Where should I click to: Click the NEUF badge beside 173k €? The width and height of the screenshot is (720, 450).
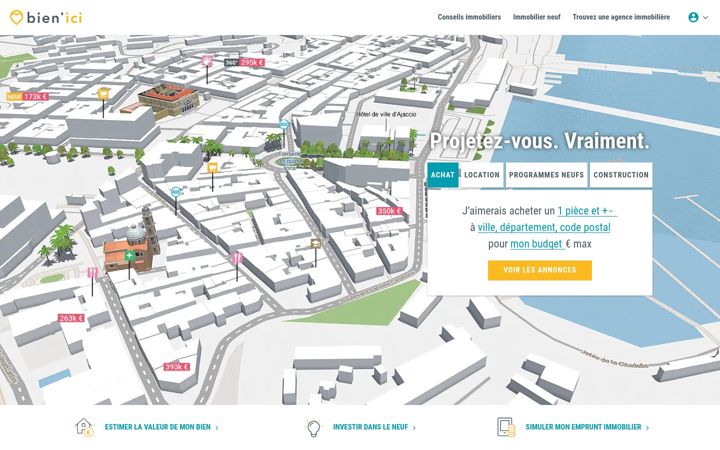tap(14, 97)
